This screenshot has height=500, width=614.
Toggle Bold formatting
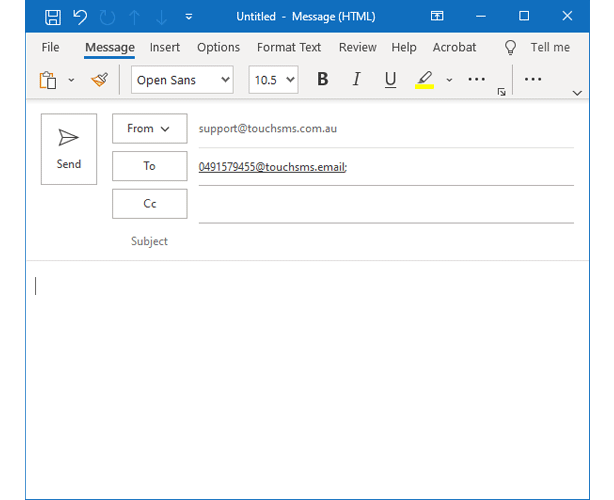[322, 80]
